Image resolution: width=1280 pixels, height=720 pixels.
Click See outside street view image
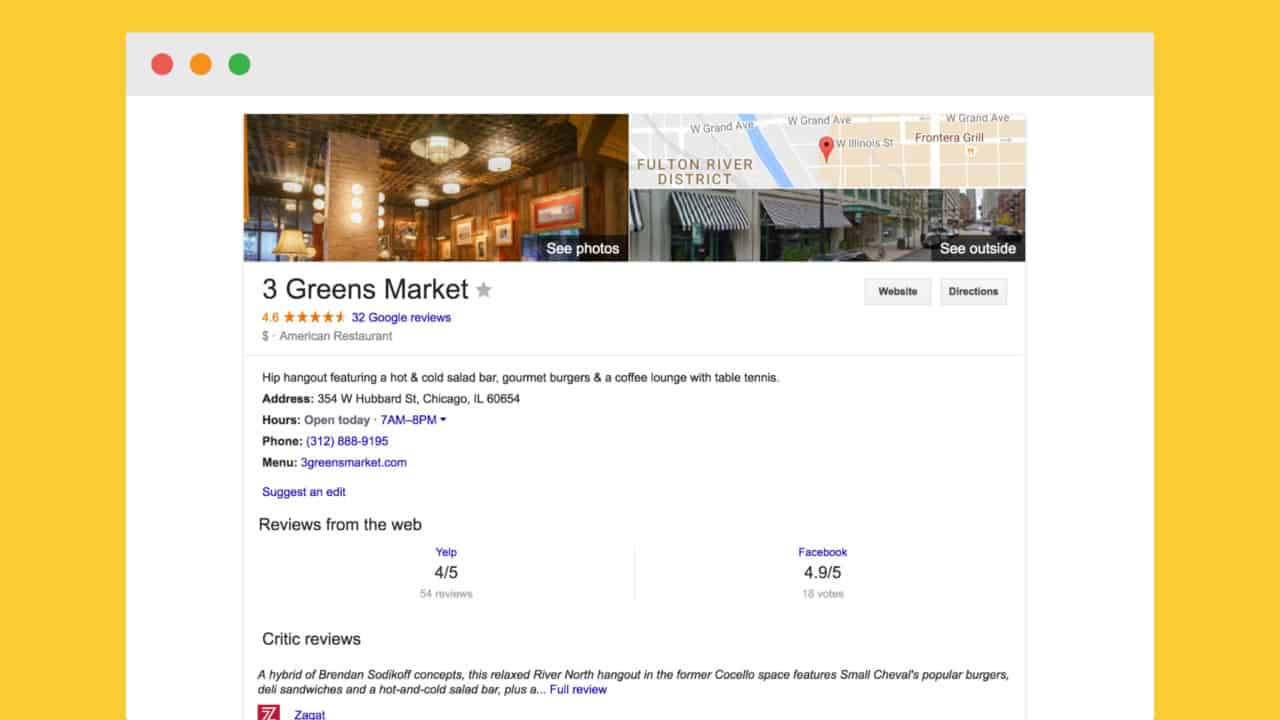[x=977, y=248]
